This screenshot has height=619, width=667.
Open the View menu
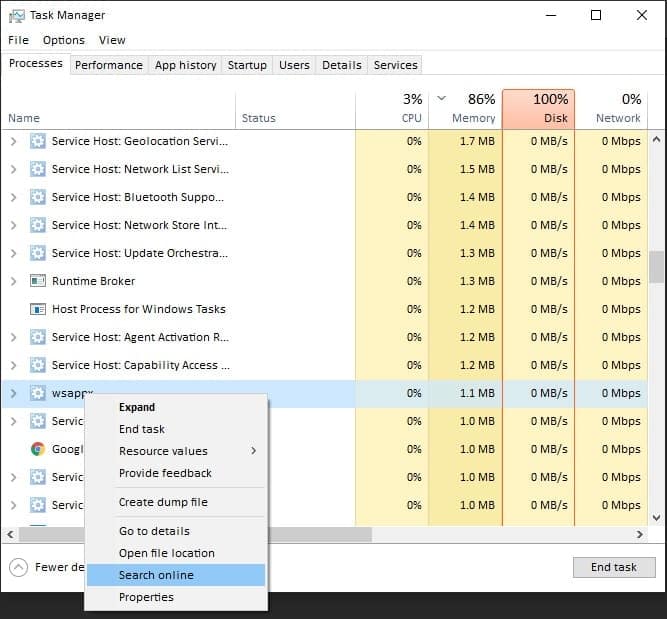(x=112, y=40)
